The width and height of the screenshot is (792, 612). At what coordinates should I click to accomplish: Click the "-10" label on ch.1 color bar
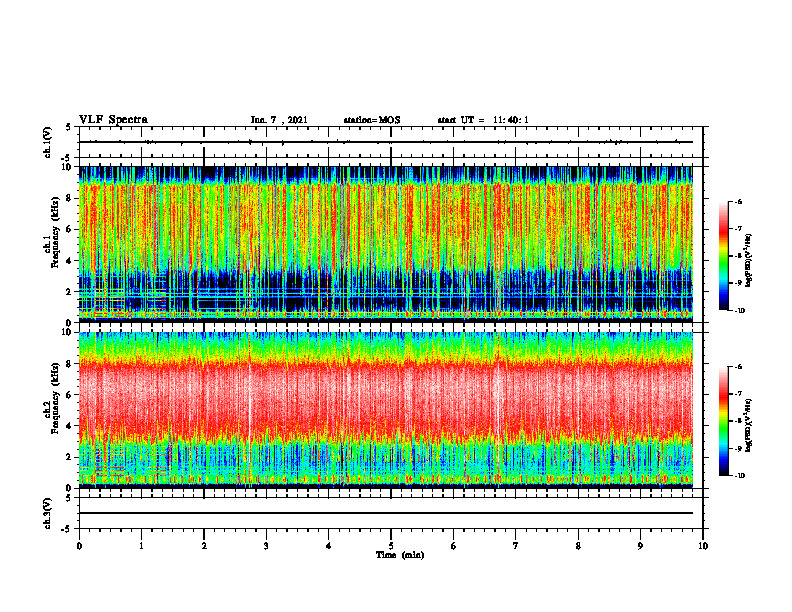[740, 311]
